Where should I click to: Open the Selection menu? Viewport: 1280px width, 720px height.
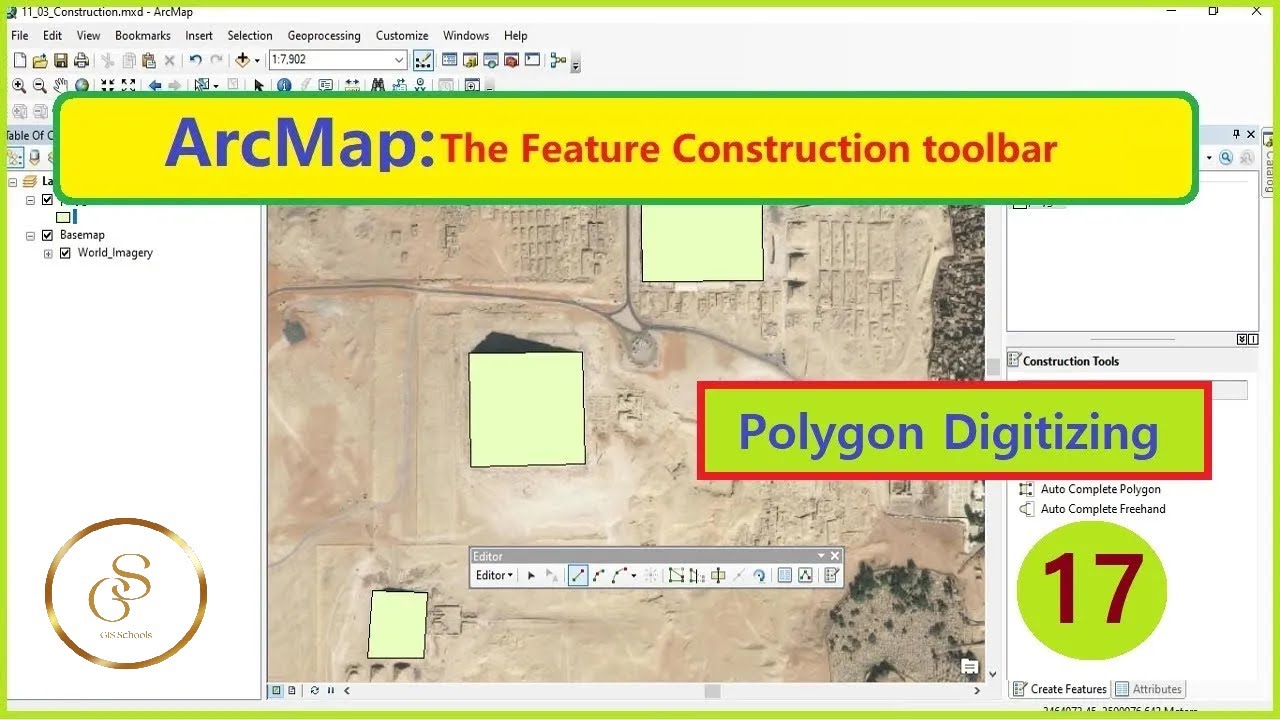tap(250, 35)
